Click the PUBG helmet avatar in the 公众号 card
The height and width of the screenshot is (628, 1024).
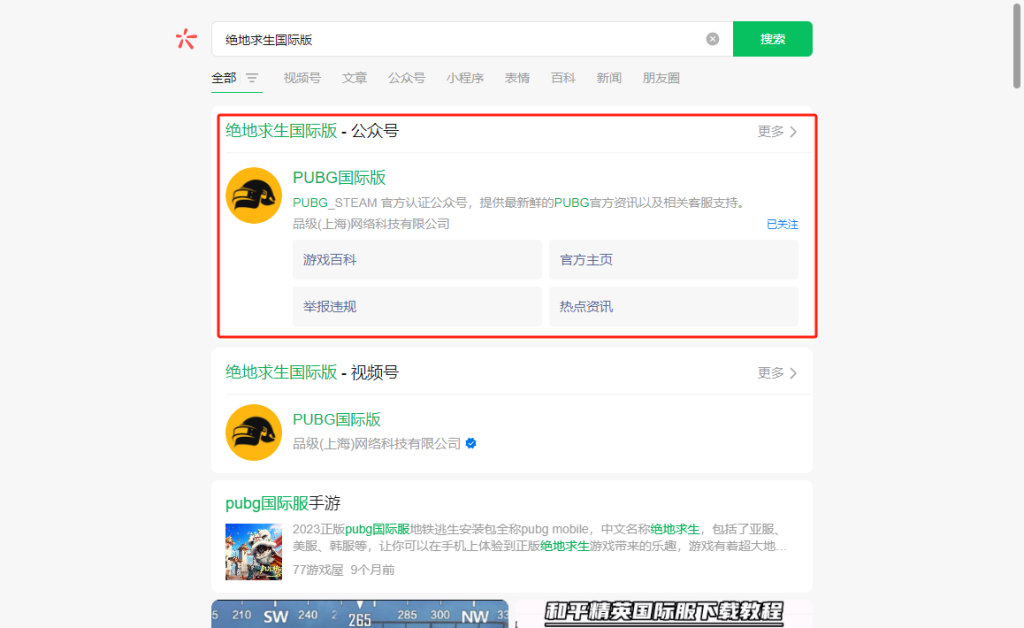tap(253, 196)
